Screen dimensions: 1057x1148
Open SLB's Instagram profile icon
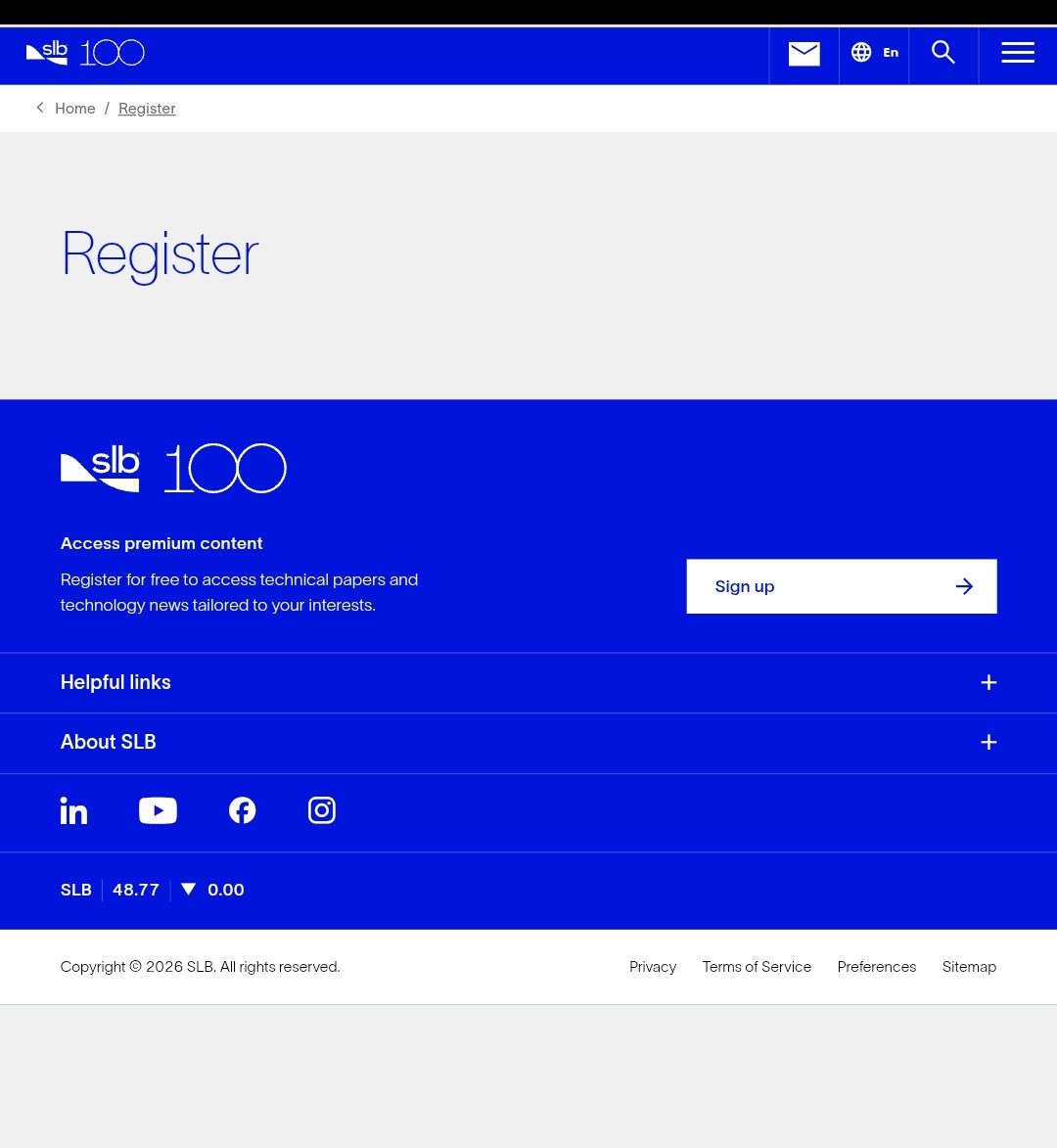pyautogui.click(x=322, y=810)
